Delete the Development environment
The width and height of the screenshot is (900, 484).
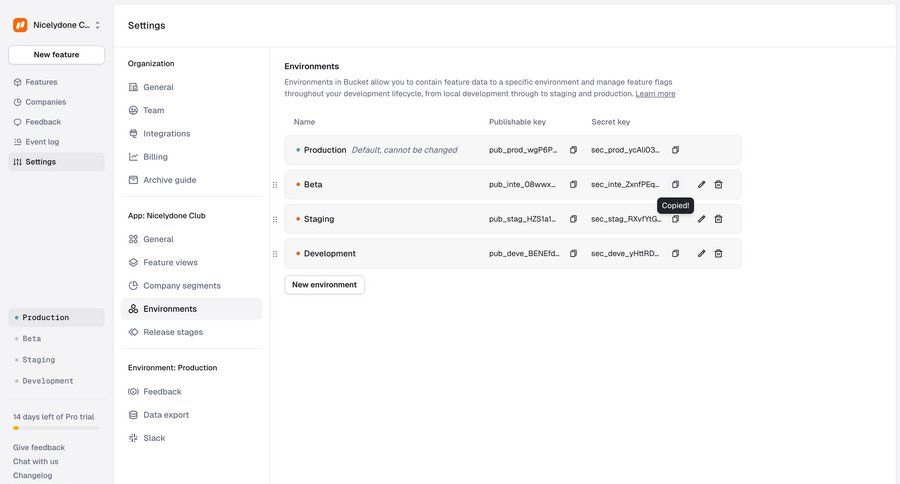click(x=718, y=253)
